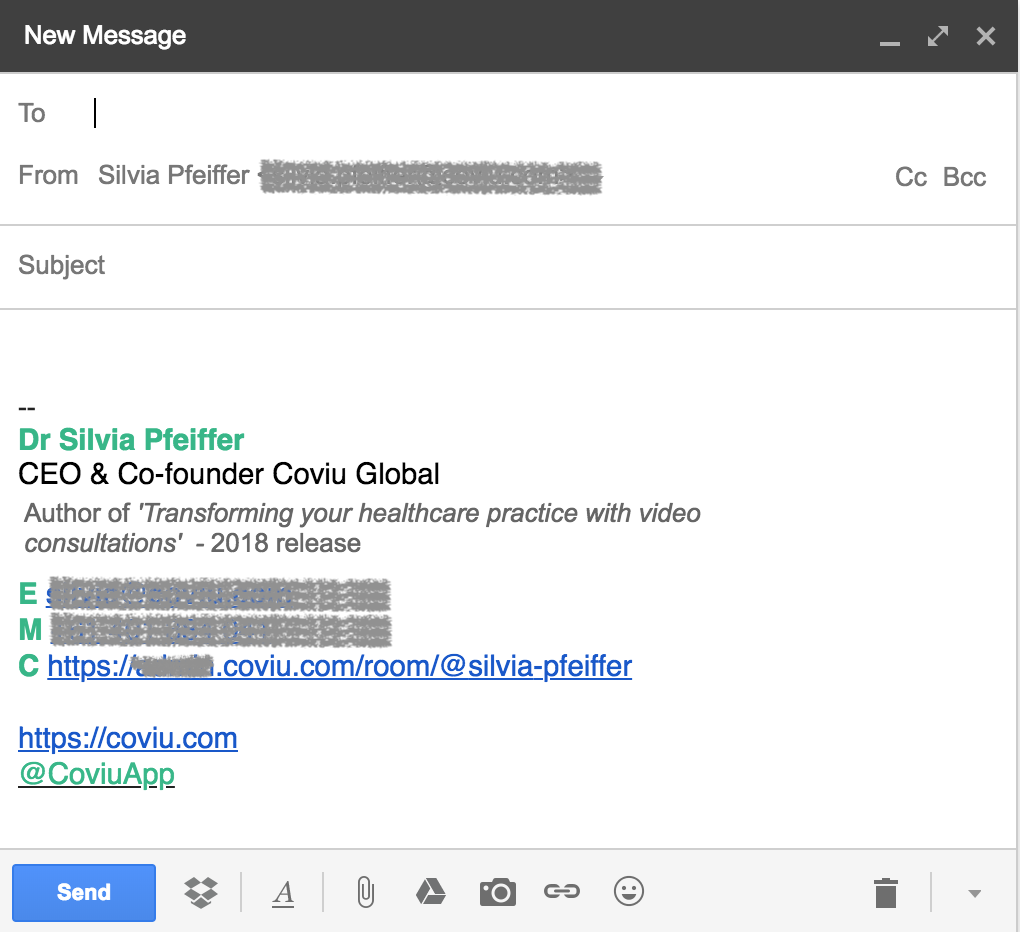This screenshot has width=1020, height=932.
Task: Open the @CoviuApp link in signature
Action: tap(96, 774)
